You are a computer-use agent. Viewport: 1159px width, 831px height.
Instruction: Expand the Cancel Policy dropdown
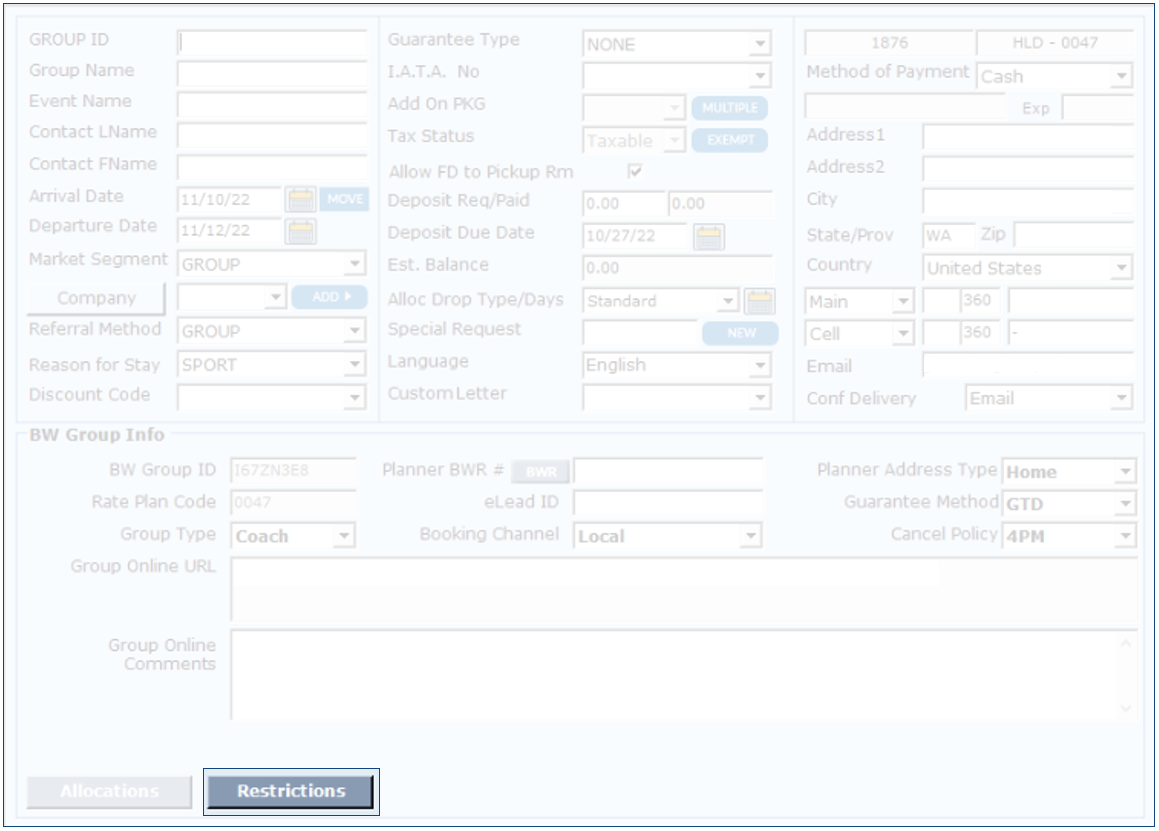pos(1126,536)
